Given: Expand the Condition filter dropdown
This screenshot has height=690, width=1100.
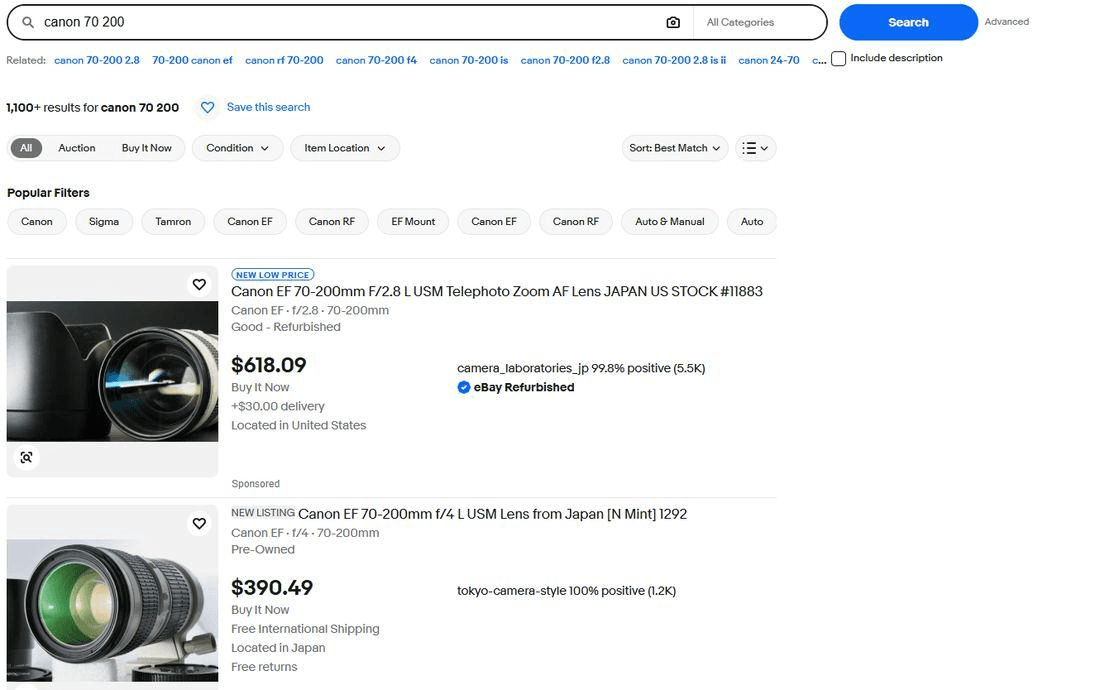Looking at the screenshot, I should point(237,148).
